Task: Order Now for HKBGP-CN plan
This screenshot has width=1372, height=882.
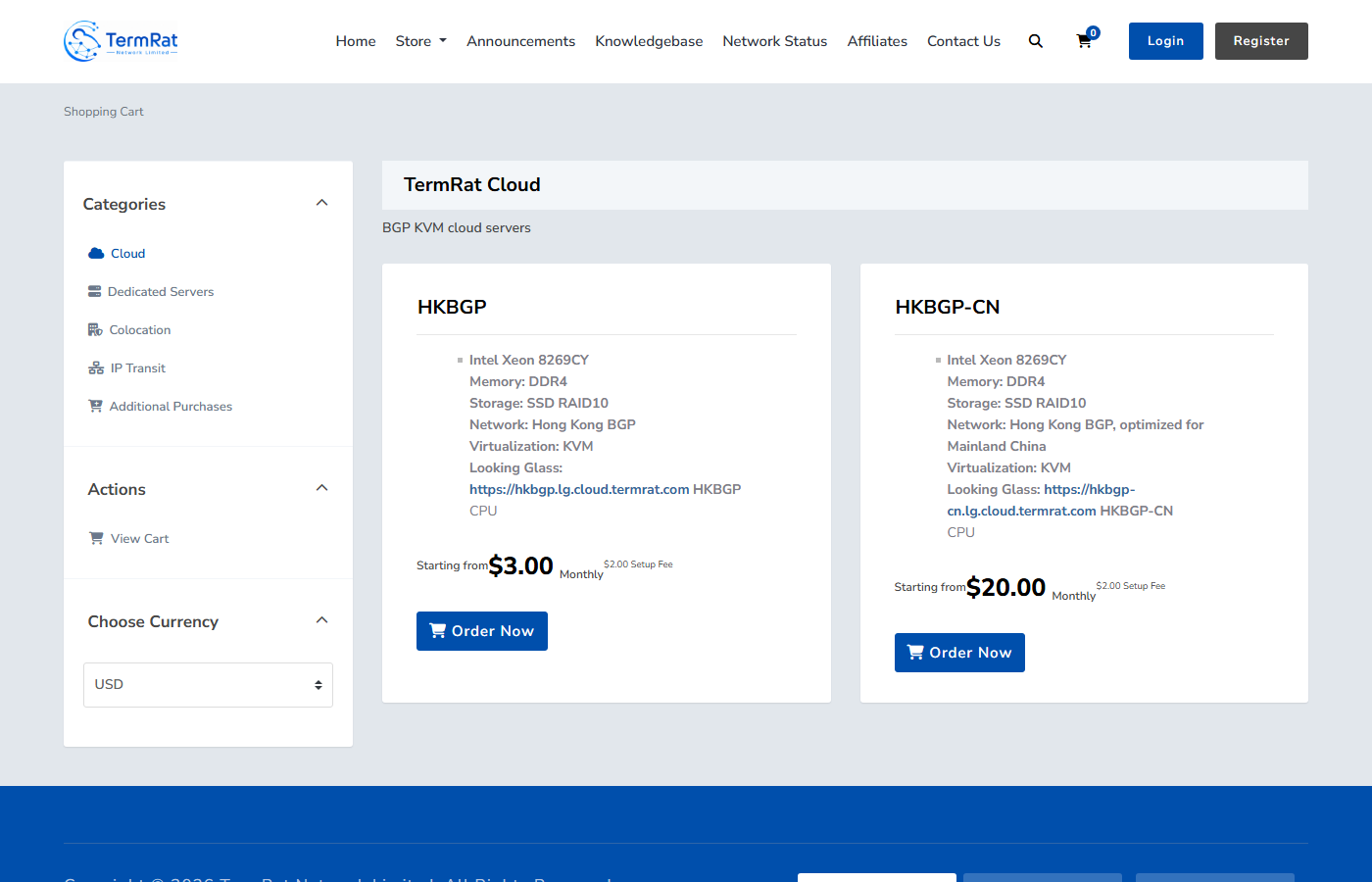Action: (959, 653)
